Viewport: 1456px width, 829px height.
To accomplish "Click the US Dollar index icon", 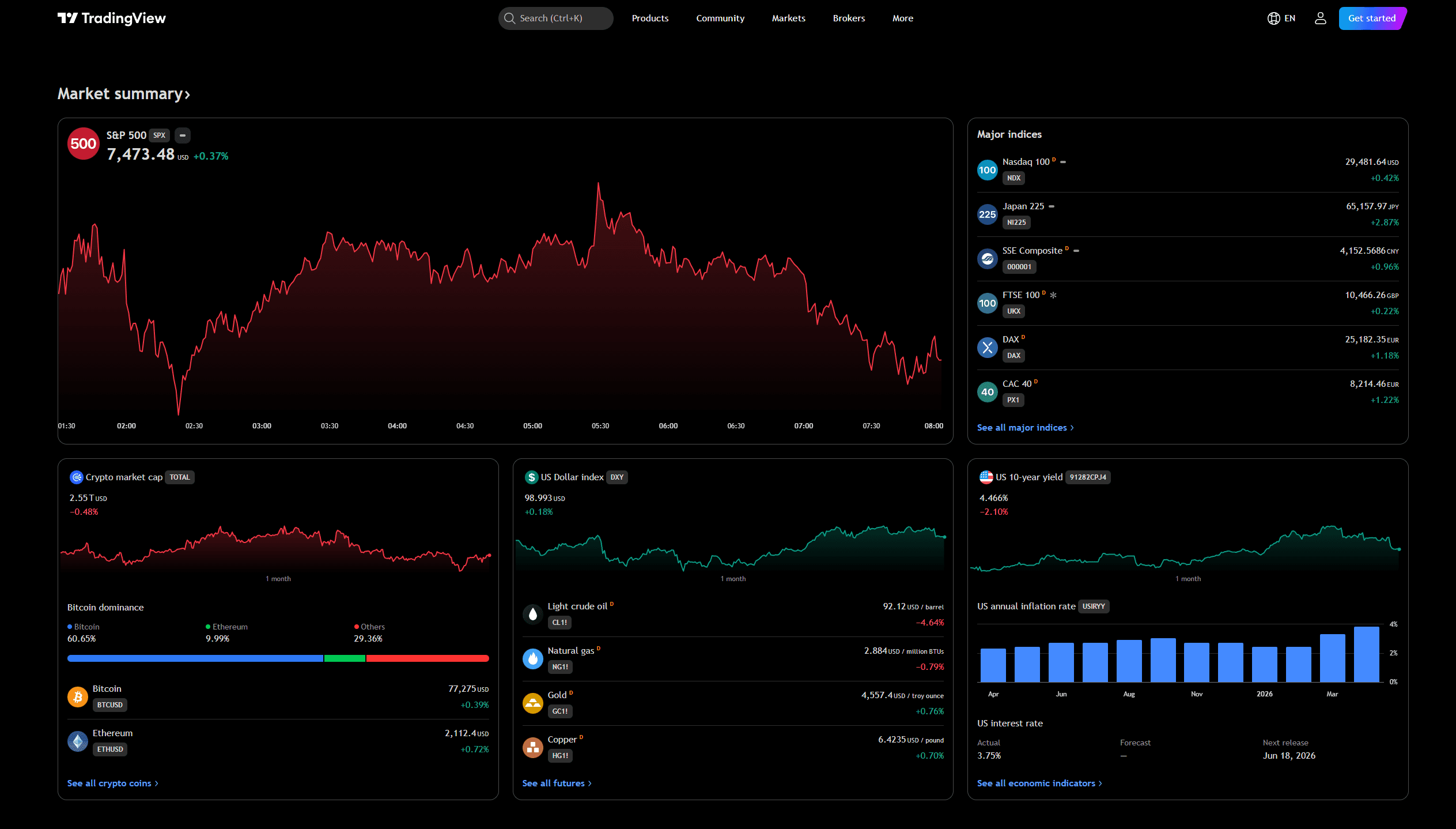I will (531, 477).
